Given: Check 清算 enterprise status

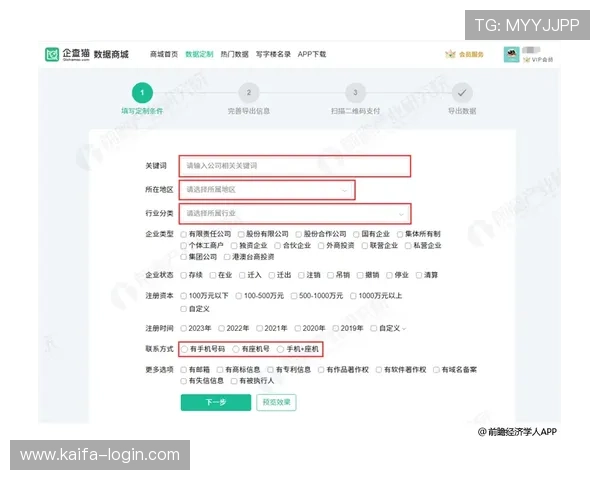Looking at the screenshot, I should click(419, 275).
